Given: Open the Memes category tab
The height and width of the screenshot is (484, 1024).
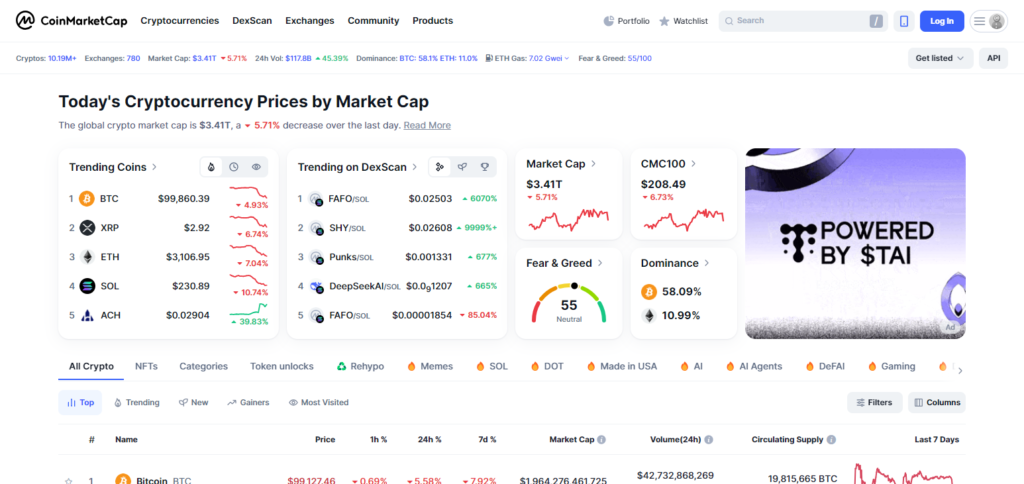Looking at the screenshot, I should pos(430,366).
